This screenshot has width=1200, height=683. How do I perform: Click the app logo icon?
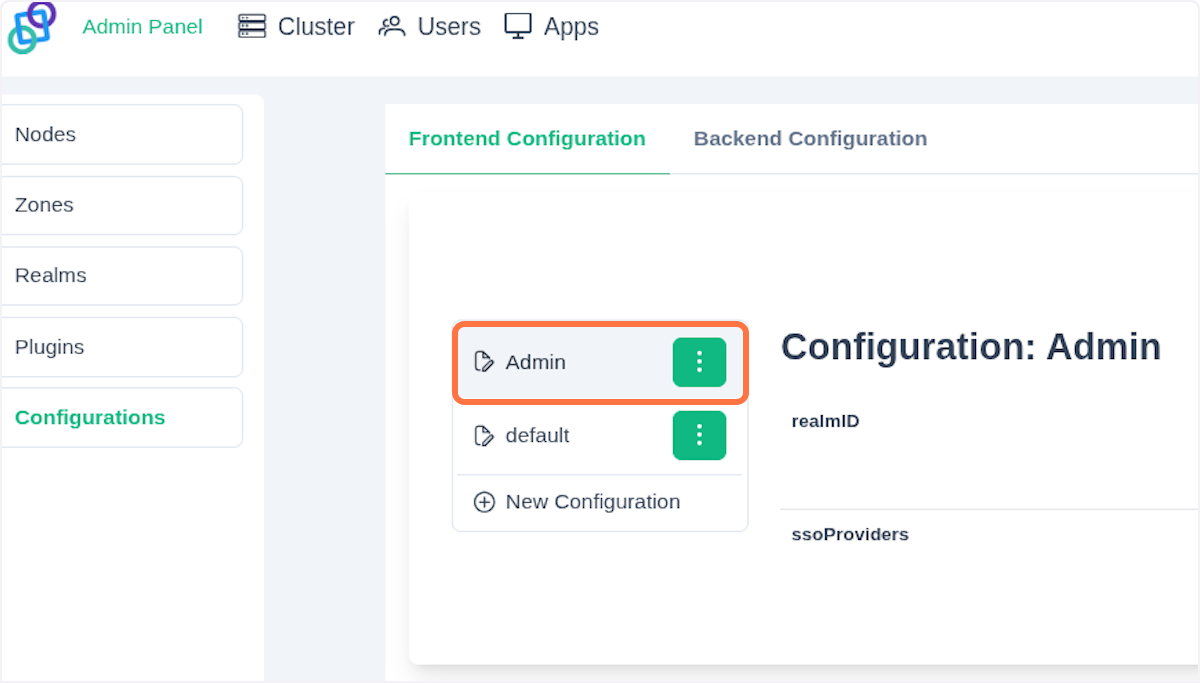click(x=32, y=27)
